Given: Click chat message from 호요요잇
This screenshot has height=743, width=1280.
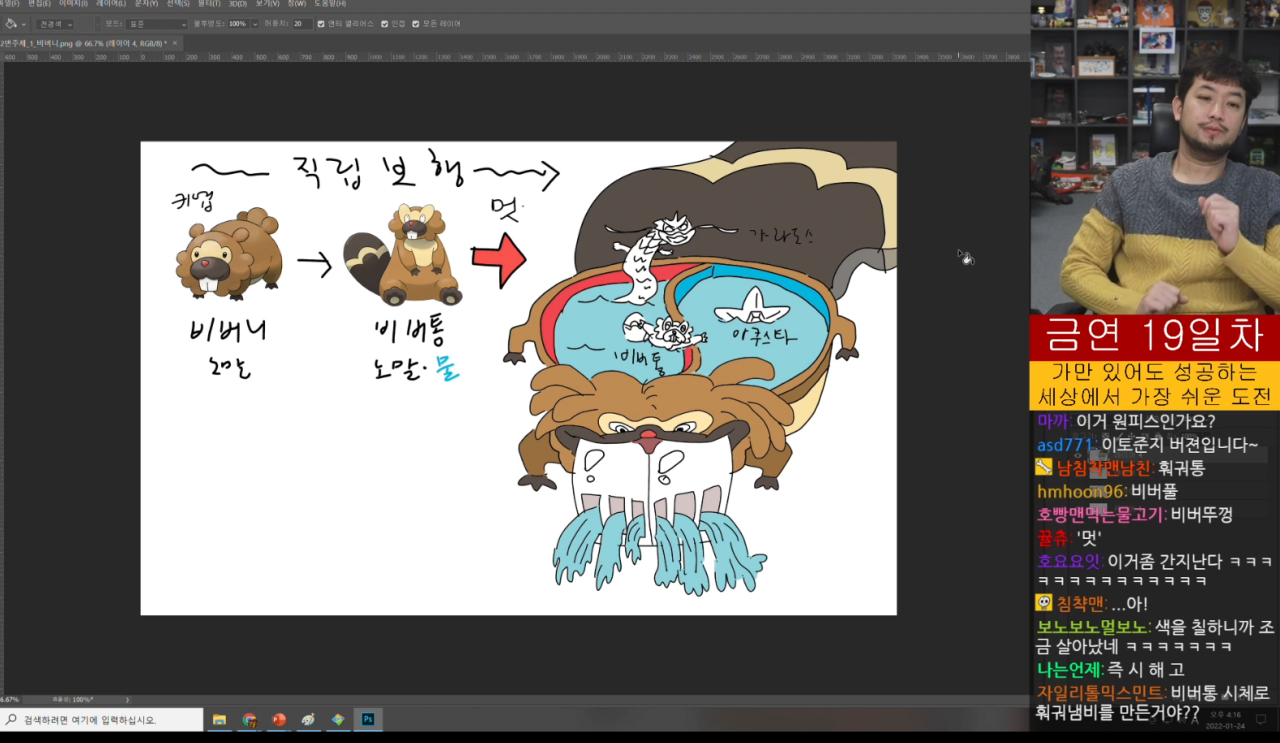Looking at the screenshot, I should click(x=1155, y=570).
